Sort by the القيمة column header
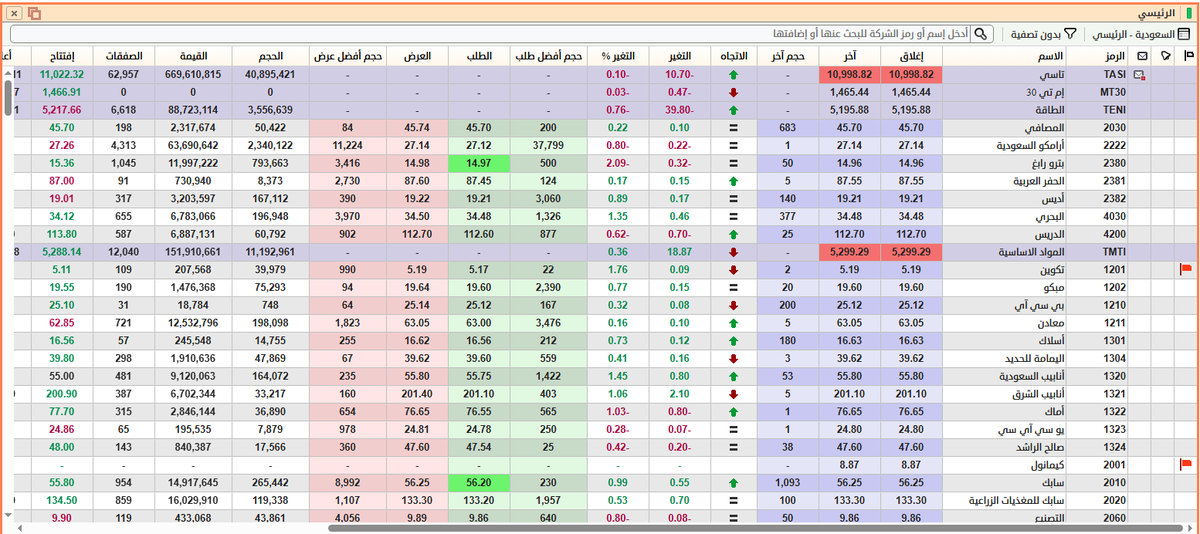The image size is (1200, 534). 193,56
